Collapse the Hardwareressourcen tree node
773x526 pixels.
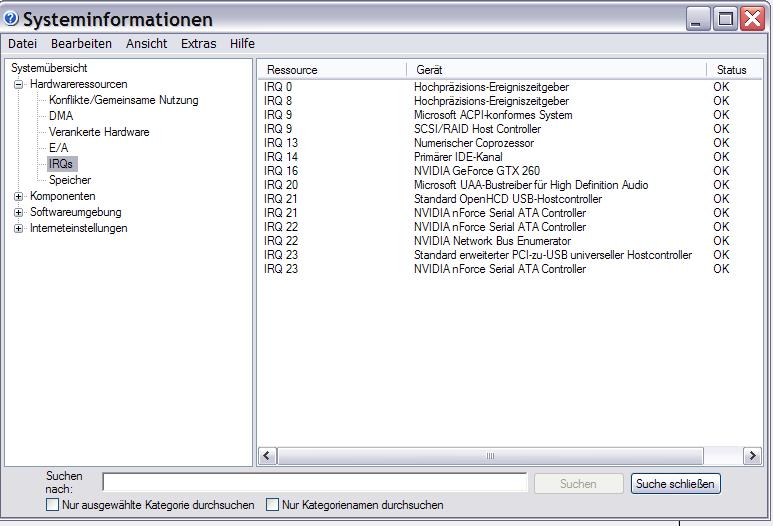(x=19, y=84)
